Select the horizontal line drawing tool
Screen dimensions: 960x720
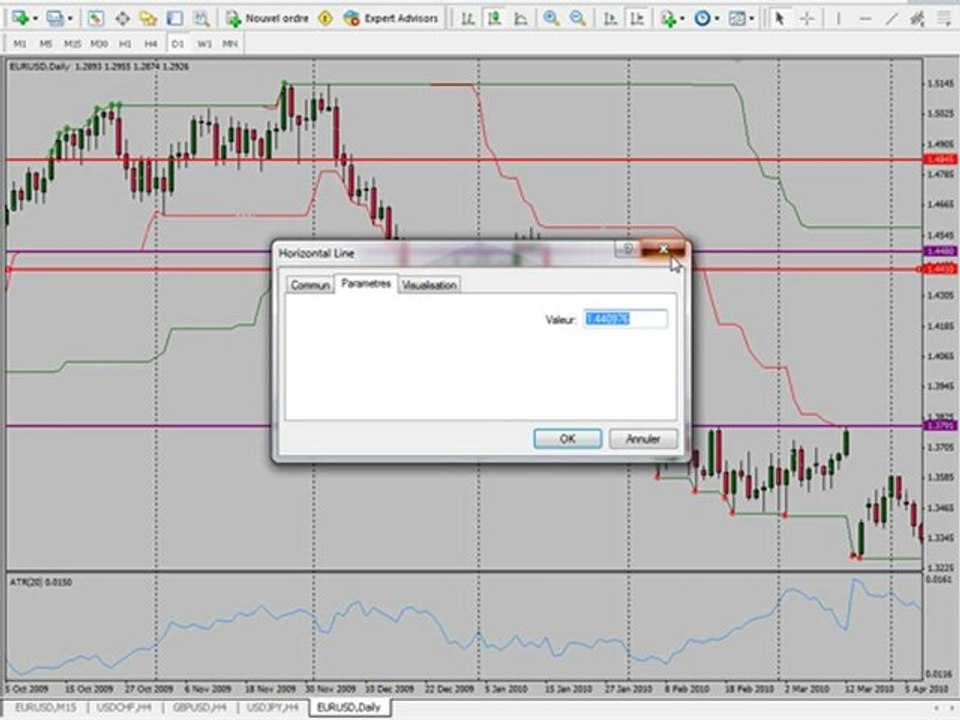[x=864, y=18]
